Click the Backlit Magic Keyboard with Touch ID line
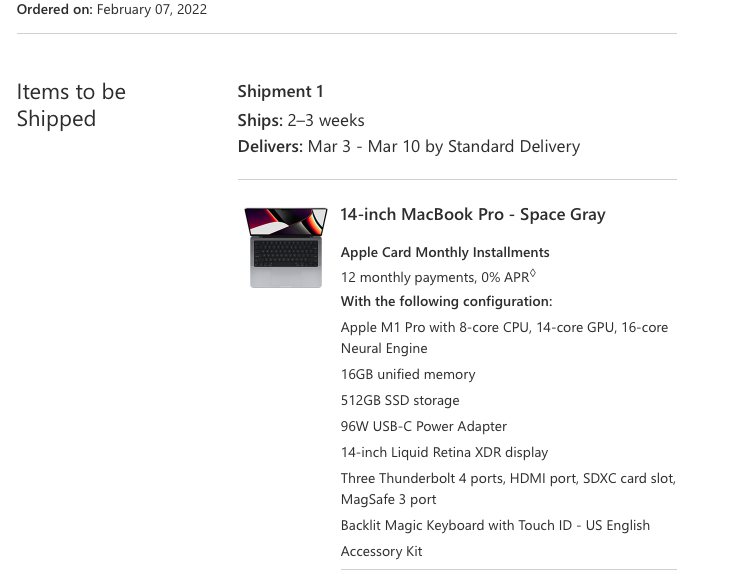The width and height of the screenshot is (740, 578). tap(496, 526)
